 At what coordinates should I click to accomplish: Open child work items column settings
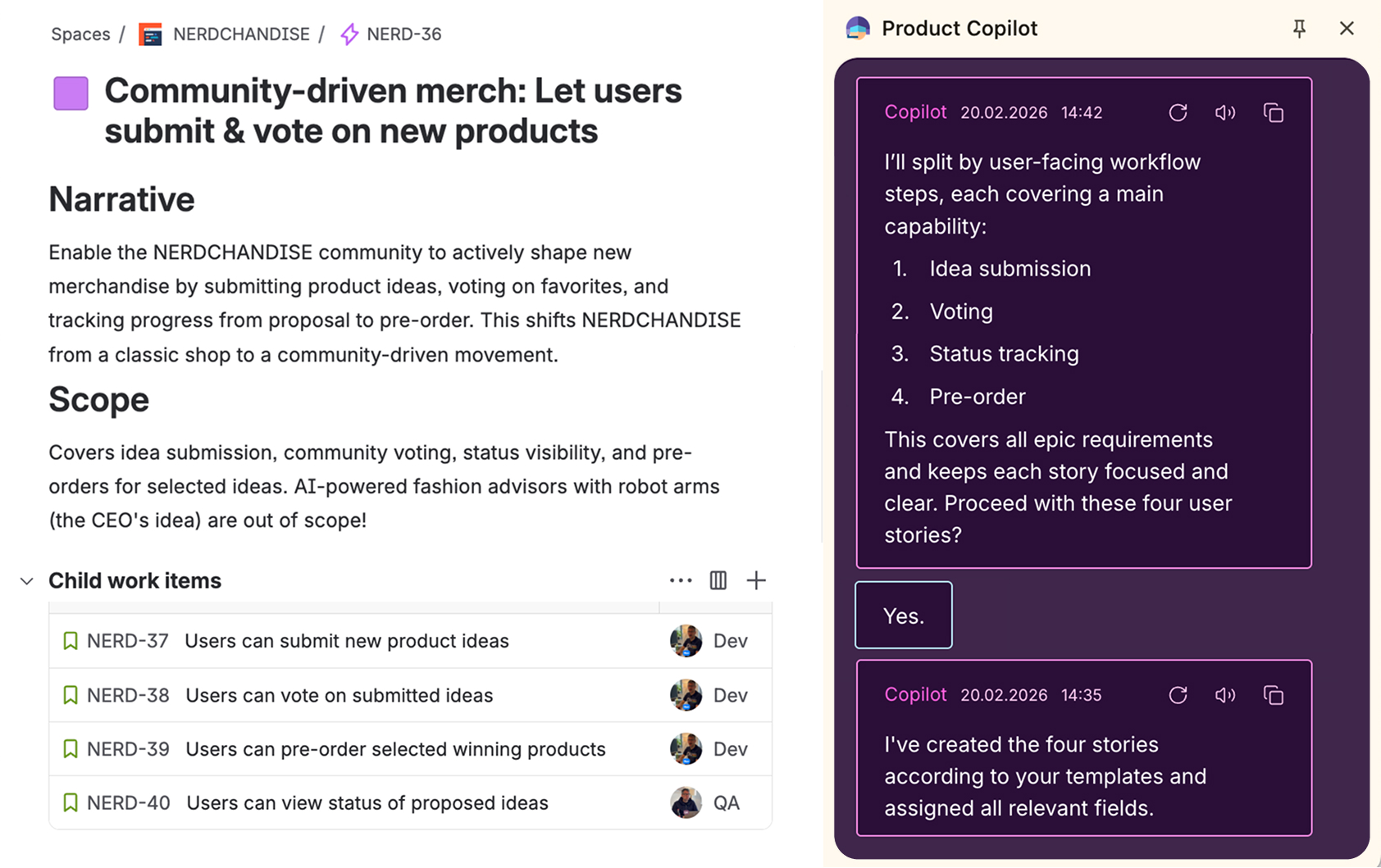pos(718,580)
